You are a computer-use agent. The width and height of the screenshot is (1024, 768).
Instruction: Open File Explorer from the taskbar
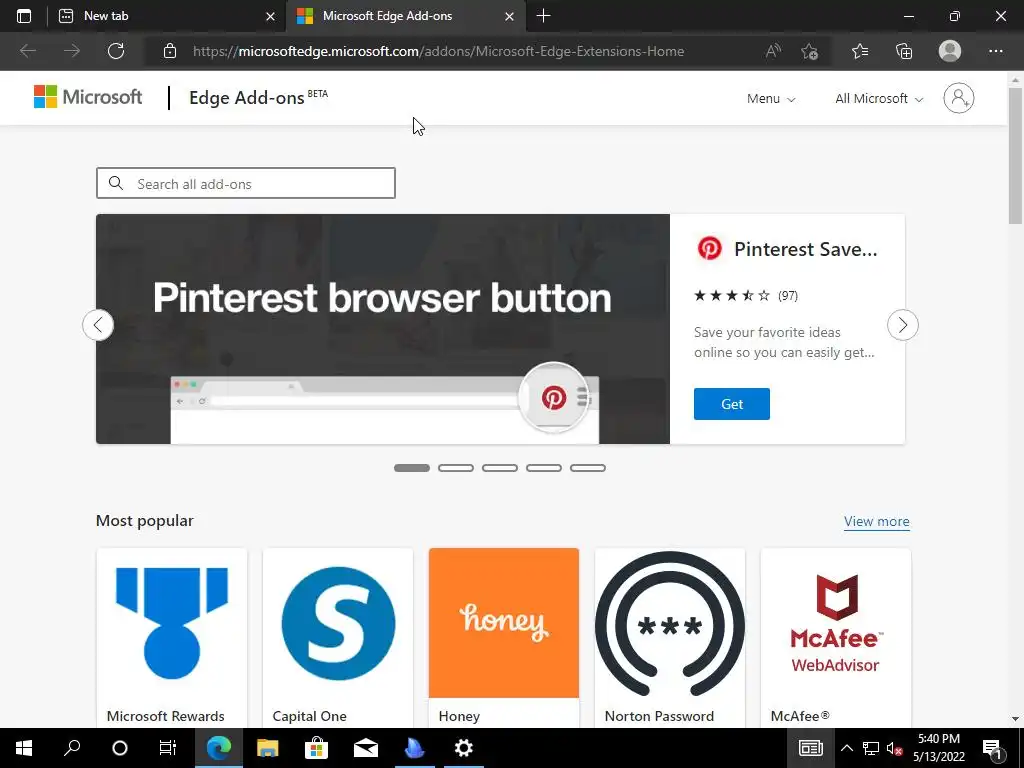(267, 748)
